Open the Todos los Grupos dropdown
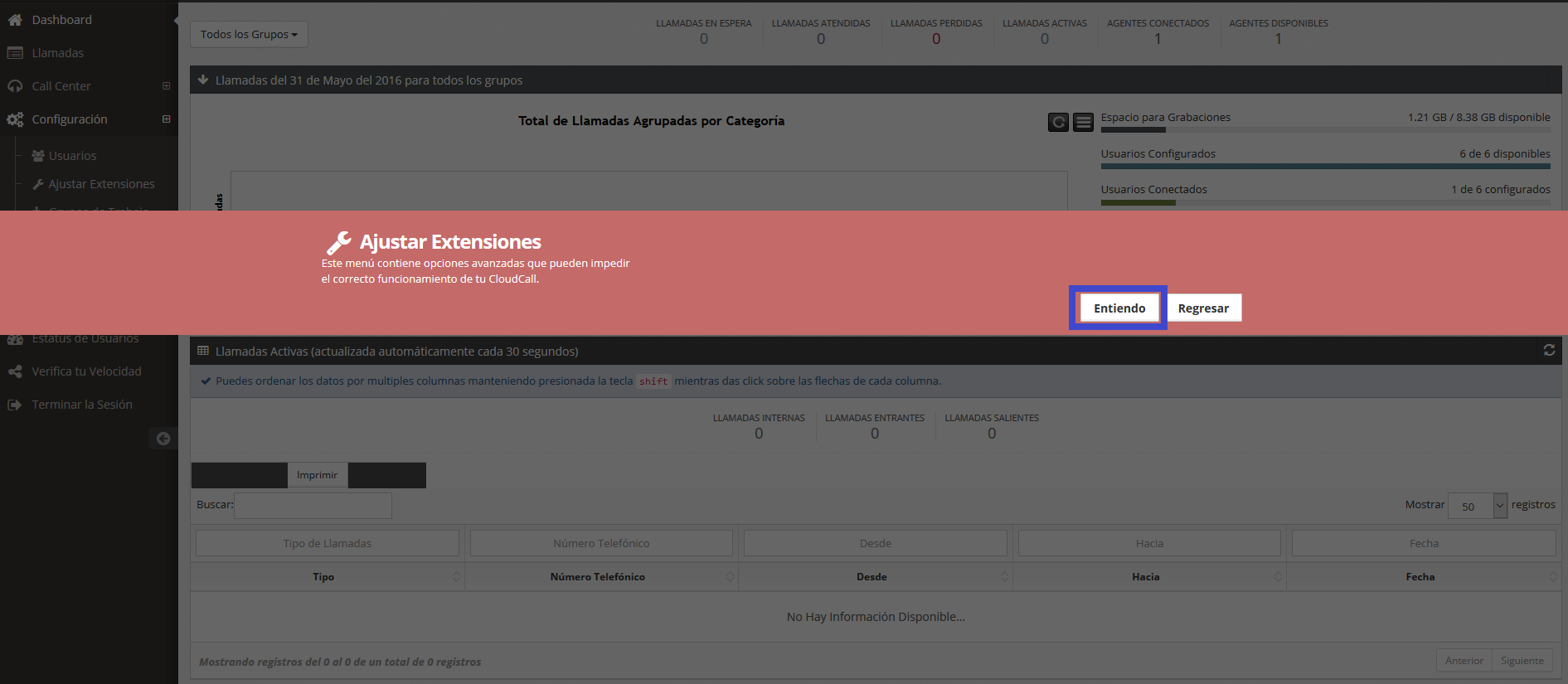The width and height of the screenshot is (1568, 684). 249,34
